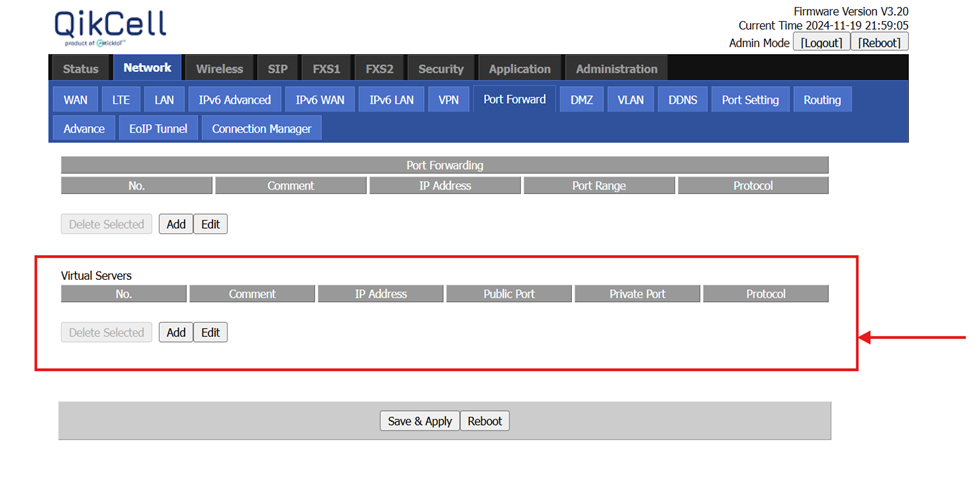This screenshot has width=975, height=478.
Task: Click the Logout button
Action: click(x=821, y=42)
